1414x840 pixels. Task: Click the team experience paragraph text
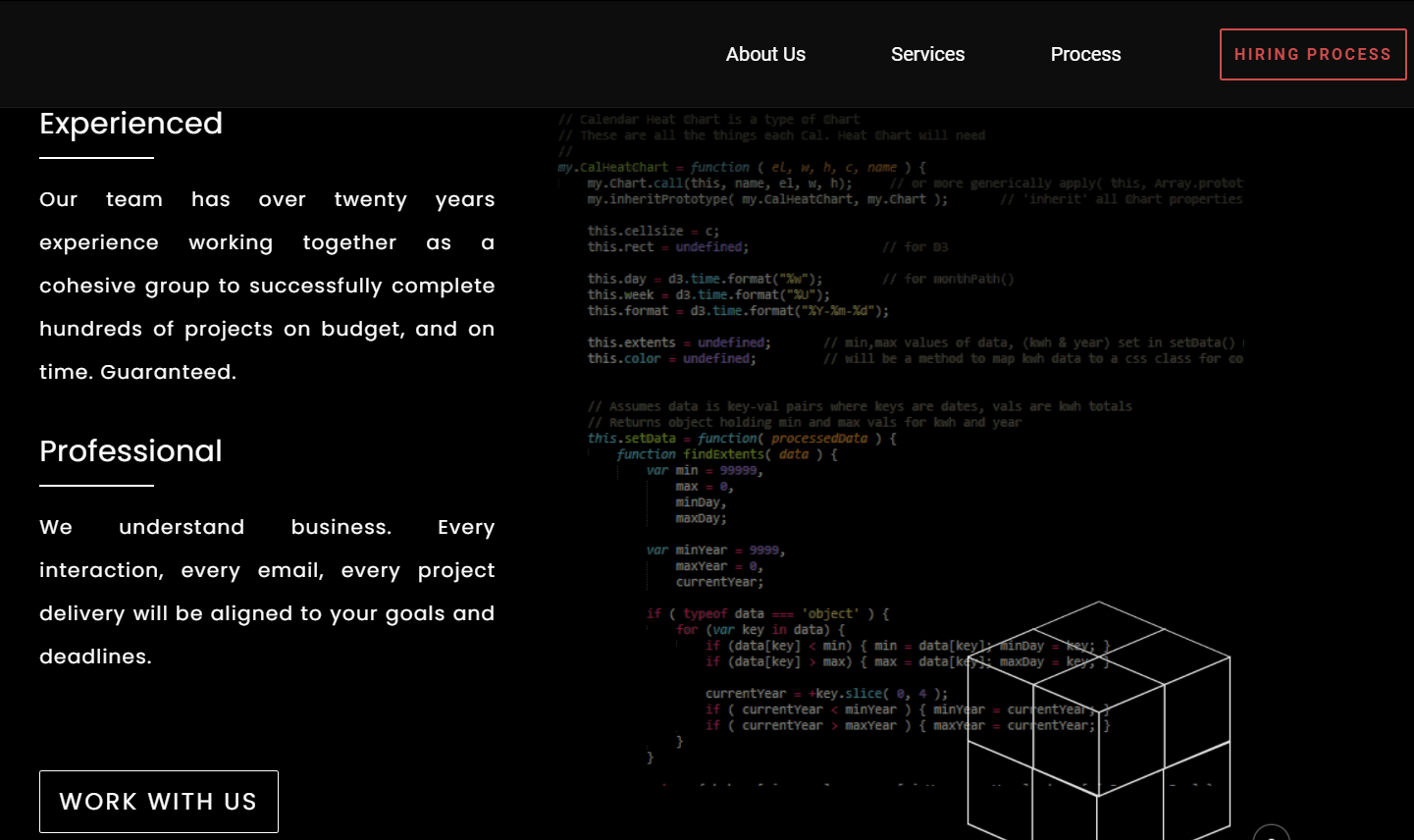[x=266, y=285]
